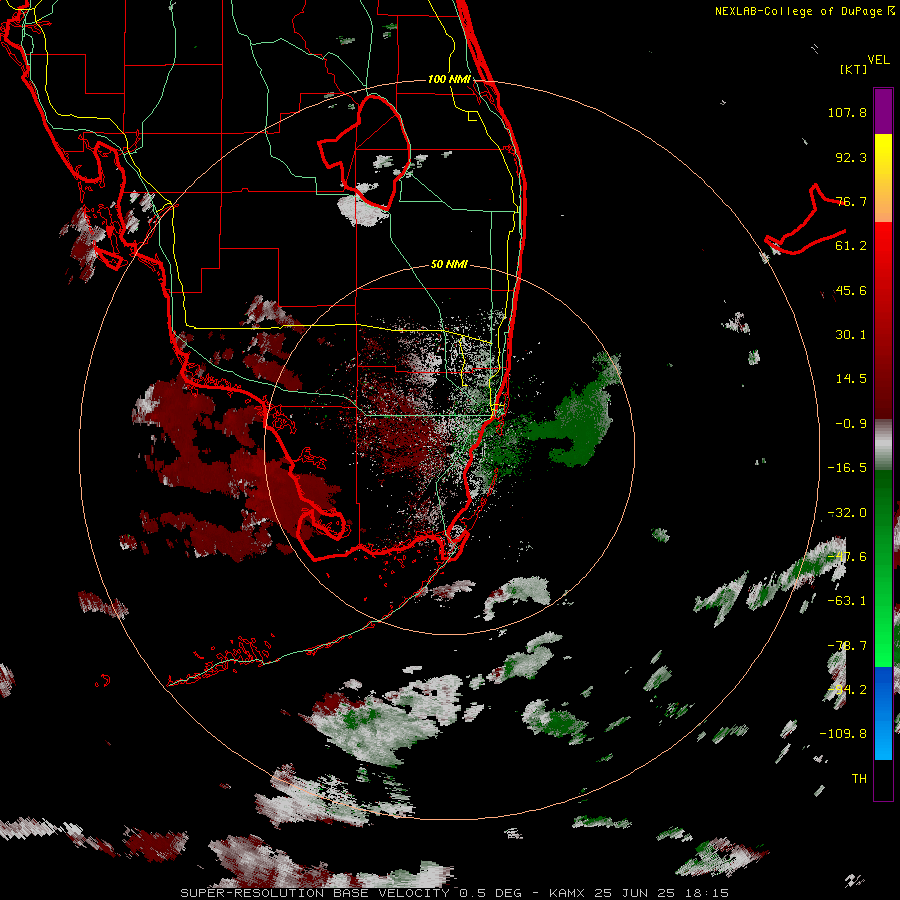Image resolution: width=900 pixels, height=900 pixels.
Task: Click the TH legend label
Action: (859, 779)
